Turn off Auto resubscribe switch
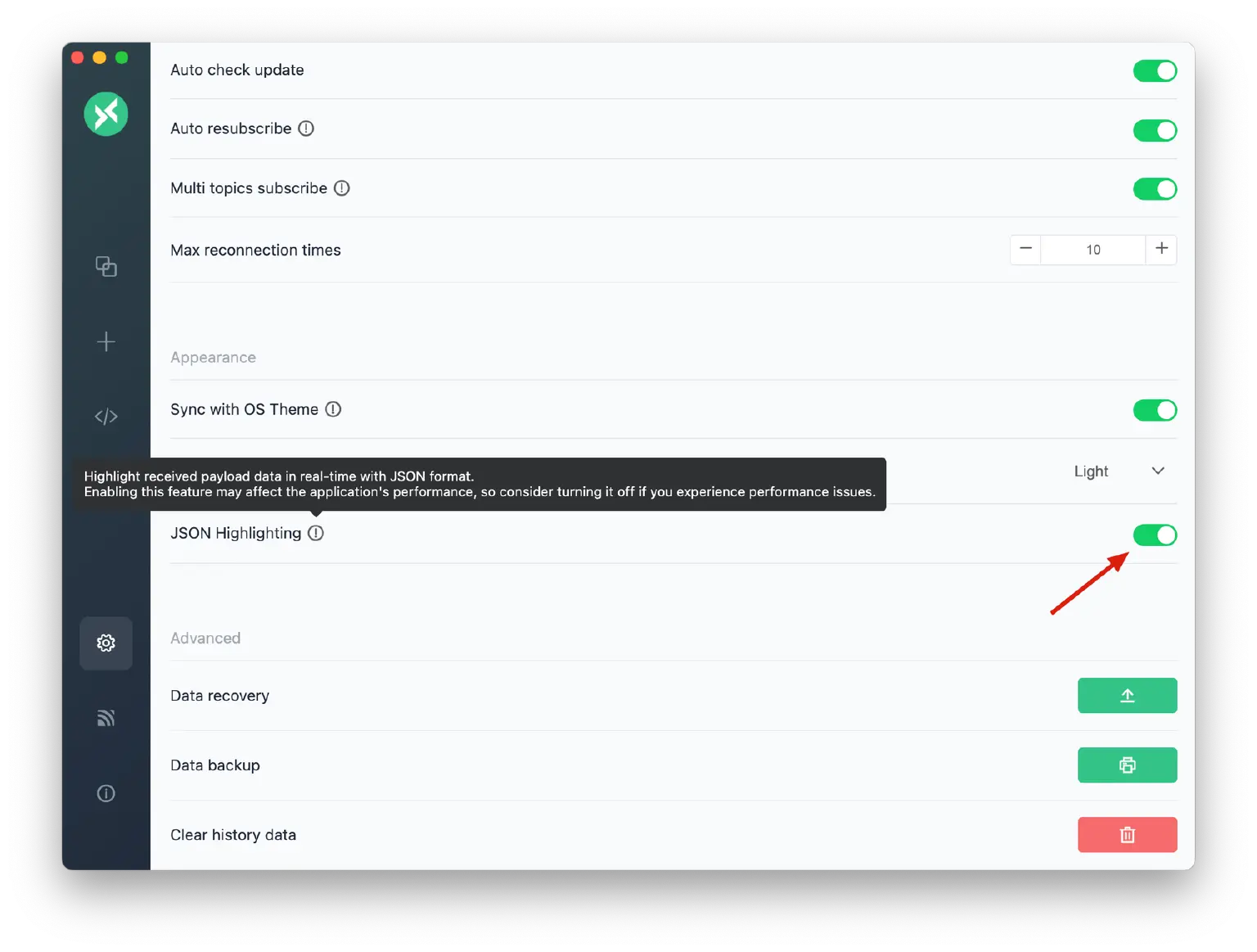1257x952 pixels. point(1154,130)
